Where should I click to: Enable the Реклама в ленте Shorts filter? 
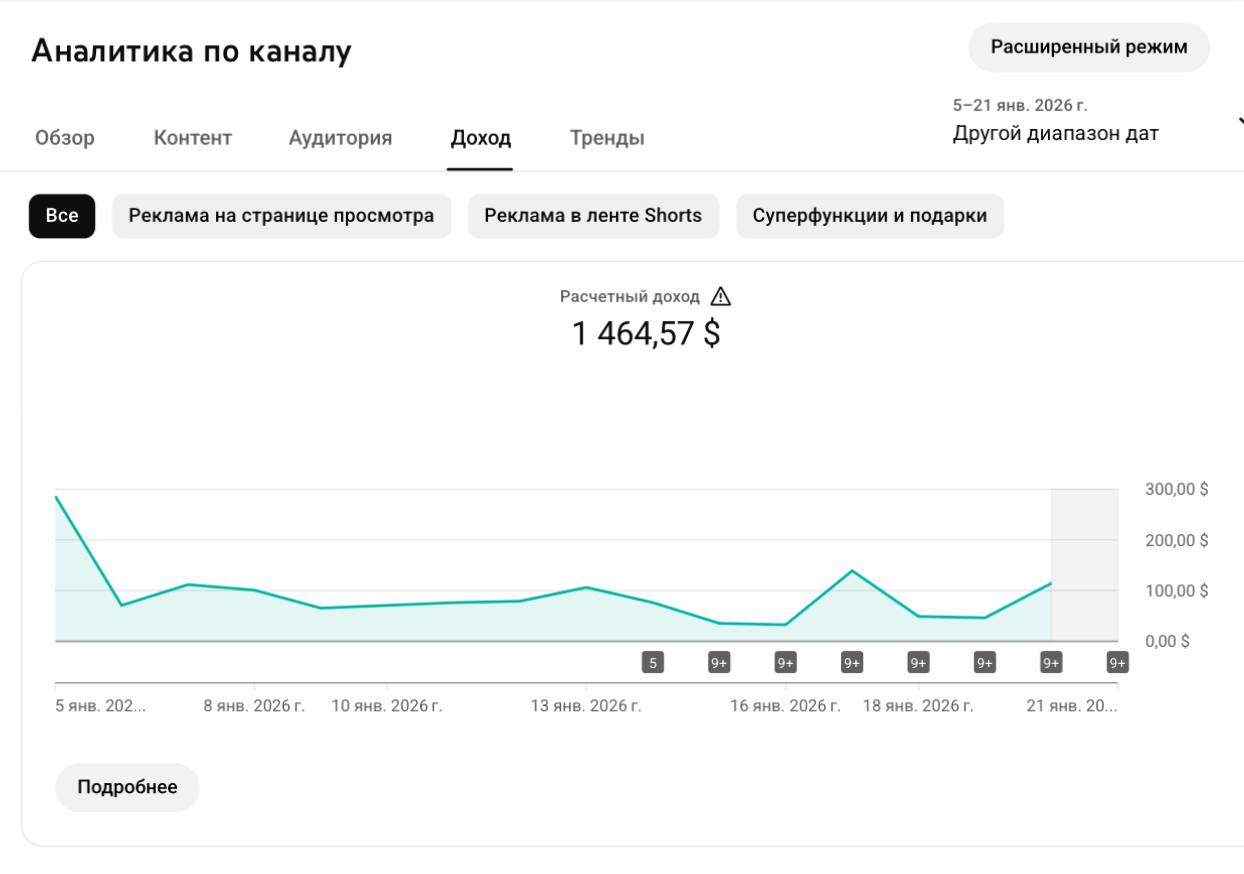pyautogui.click(x=593, y=216)
